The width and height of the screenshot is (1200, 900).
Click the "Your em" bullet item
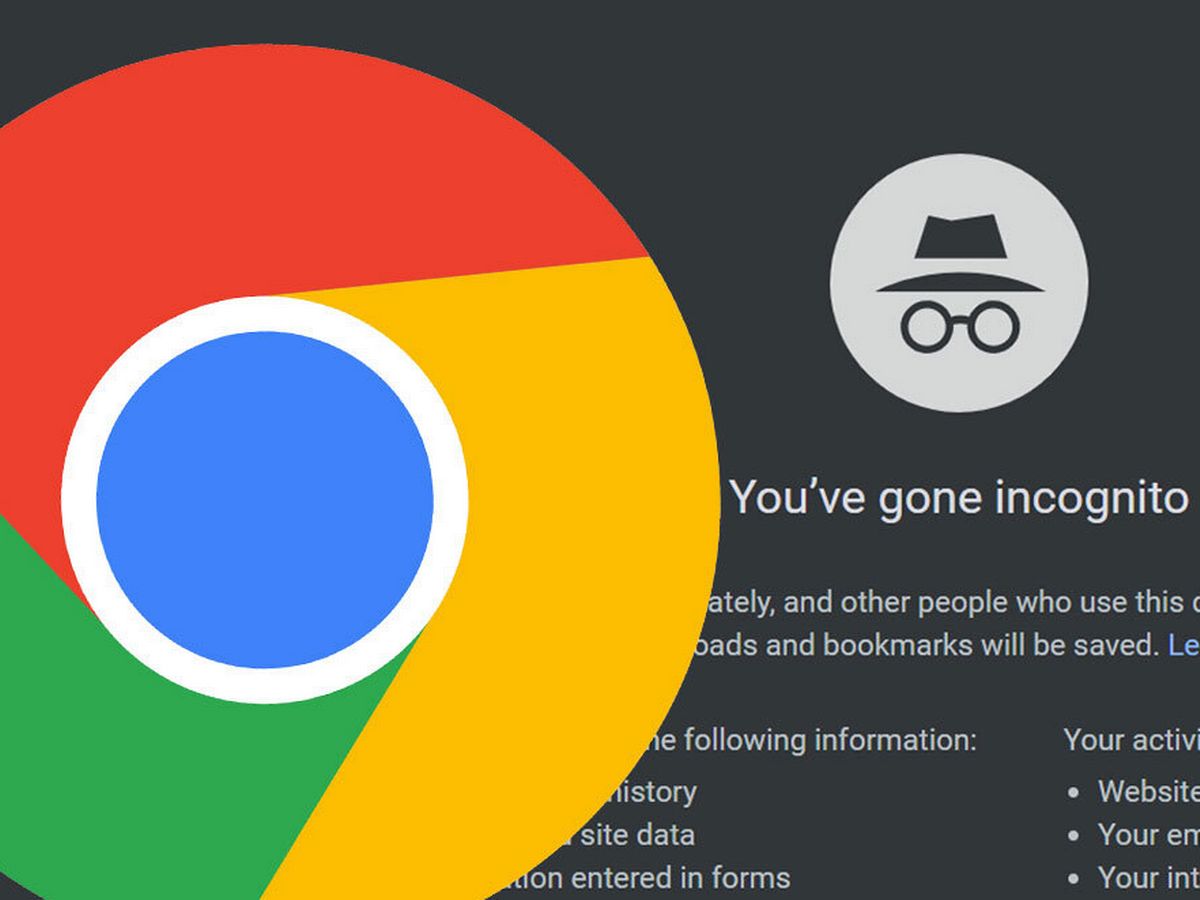pyautogui.click(x=1149, y=835)
